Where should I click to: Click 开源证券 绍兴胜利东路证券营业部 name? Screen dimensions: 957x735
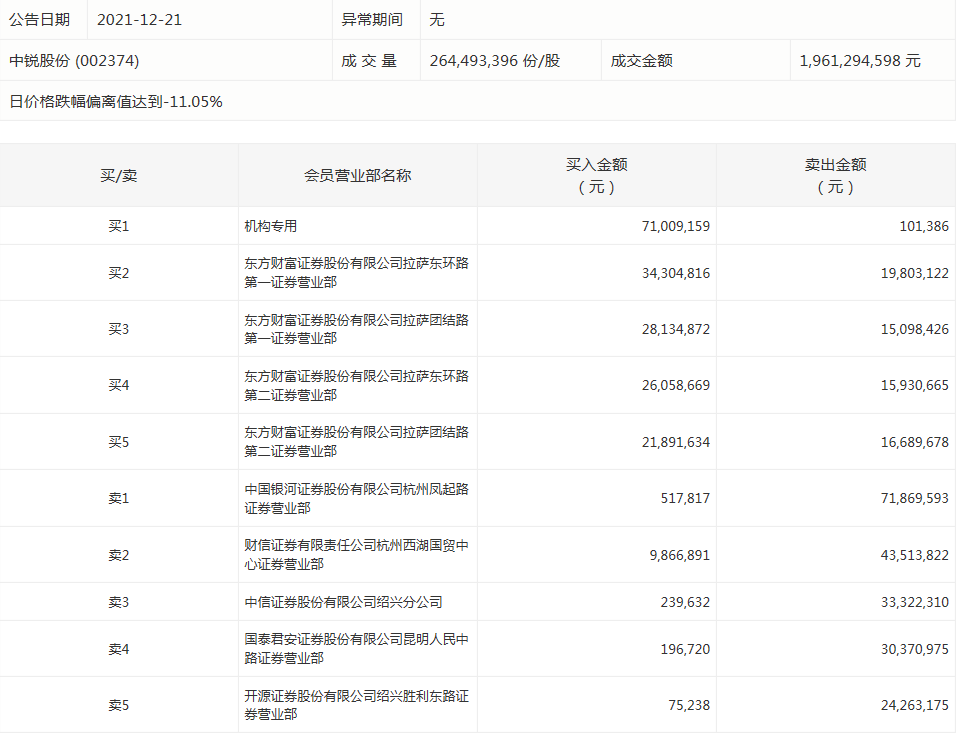356,705
